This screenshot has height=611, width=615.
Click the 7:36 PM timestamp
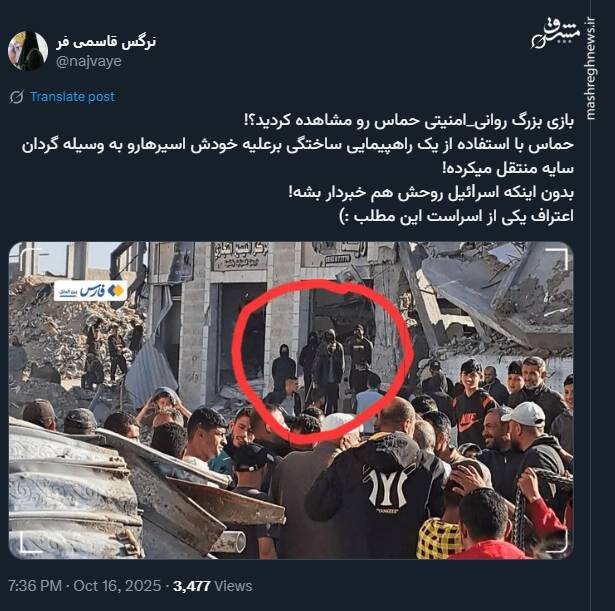[35, 586]
